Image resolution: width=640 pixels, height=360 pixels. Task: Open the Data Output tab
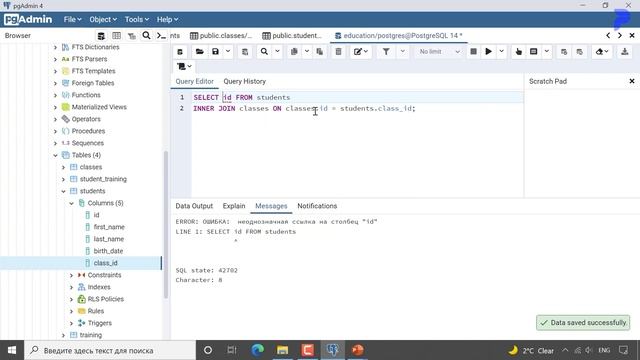[x=194, y=206]
